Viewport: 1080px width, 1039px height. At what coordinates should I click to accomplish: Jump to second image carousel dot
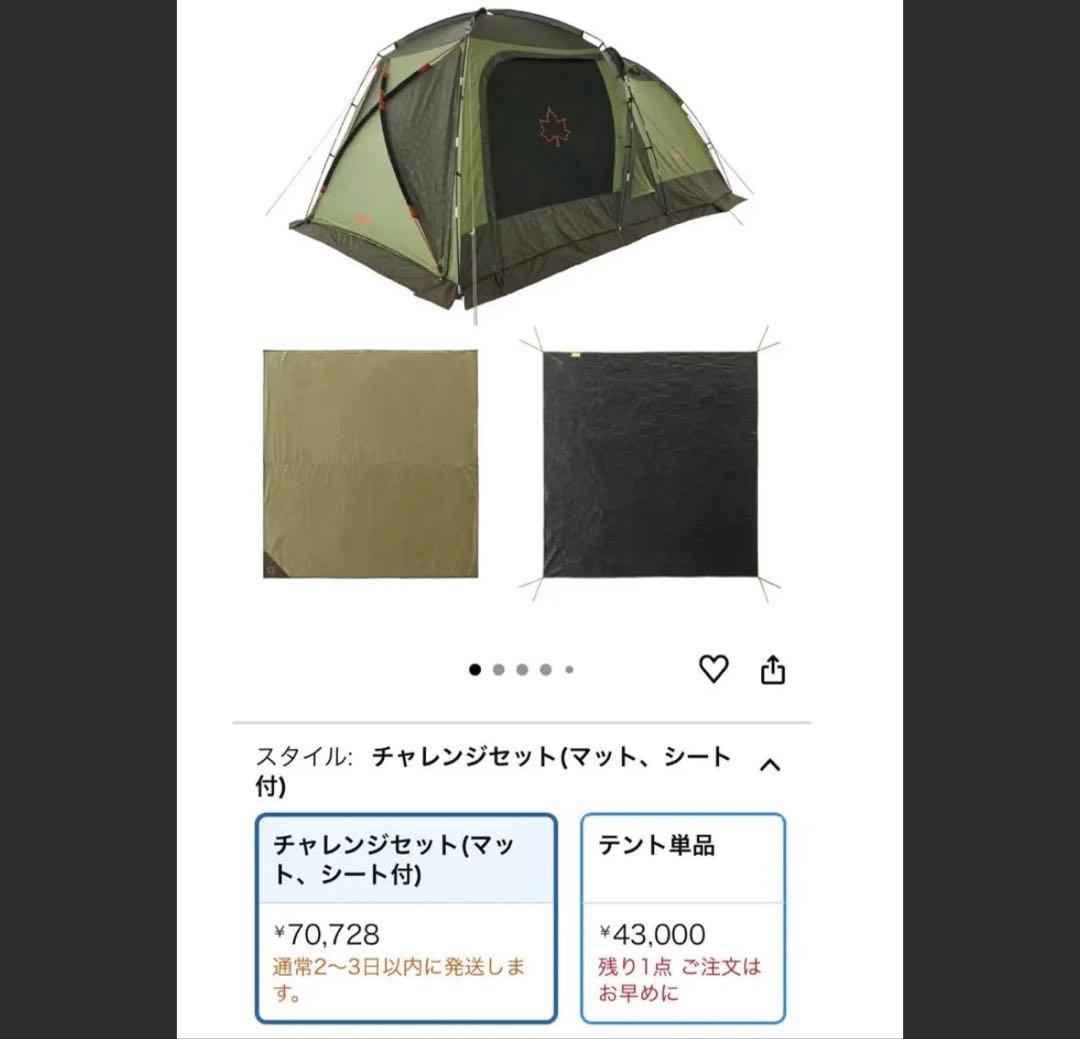tap(499, 670)
